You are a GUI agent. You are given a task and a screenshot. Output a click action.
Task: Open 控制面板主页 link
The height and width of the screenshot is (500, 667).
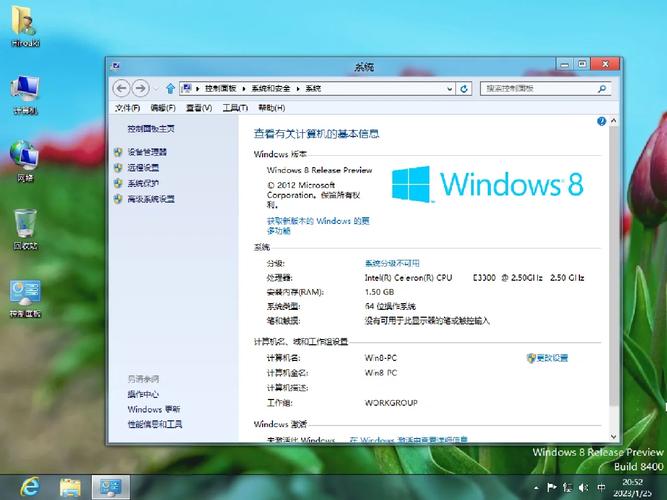coord(151,129)
